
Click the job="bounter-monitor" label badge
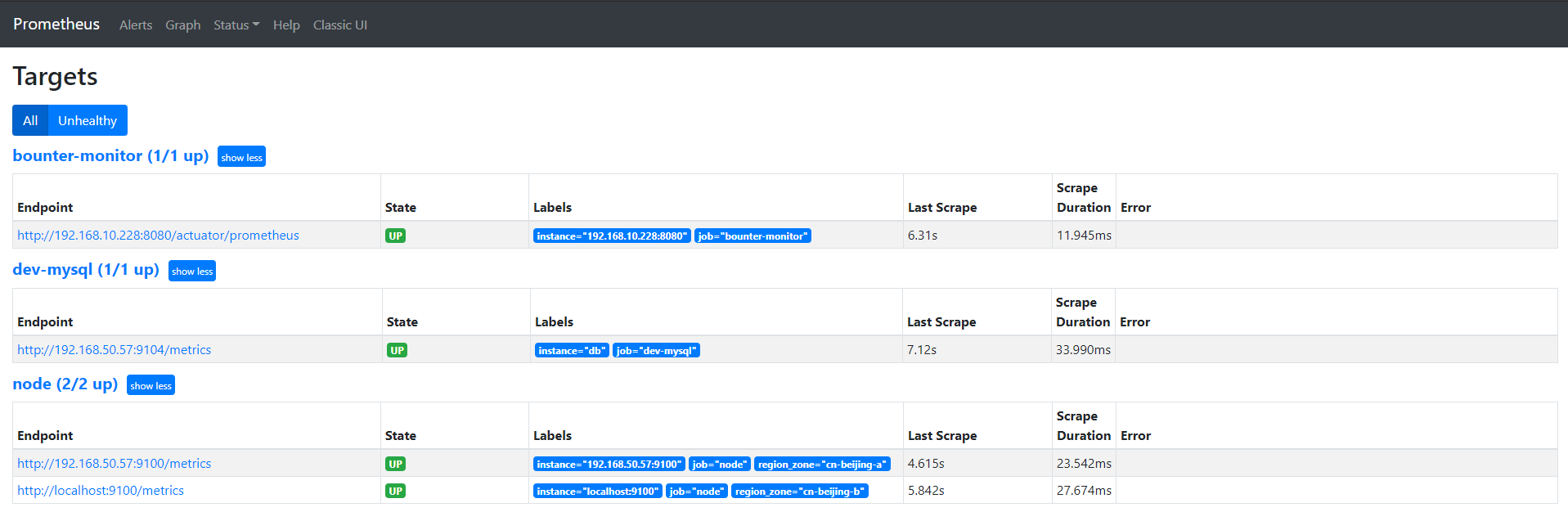(753, 236)
